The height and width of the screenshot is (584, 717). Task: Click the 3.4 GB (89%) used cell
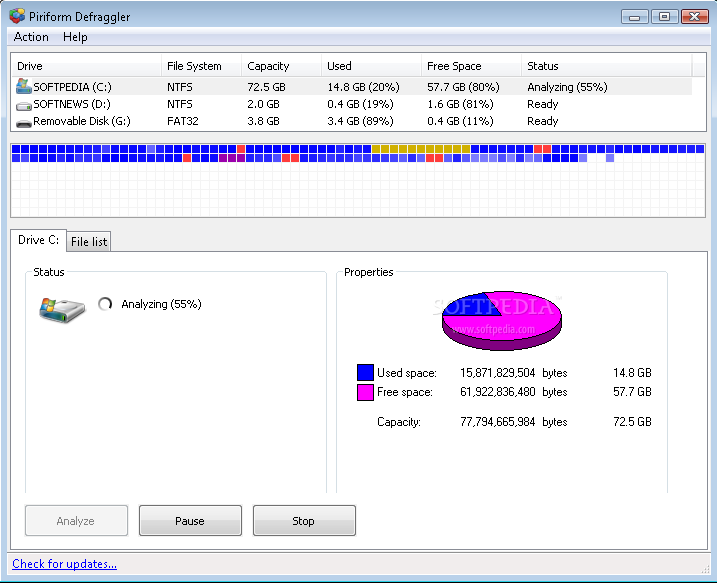pyautogui.click(x=360, y=121)
